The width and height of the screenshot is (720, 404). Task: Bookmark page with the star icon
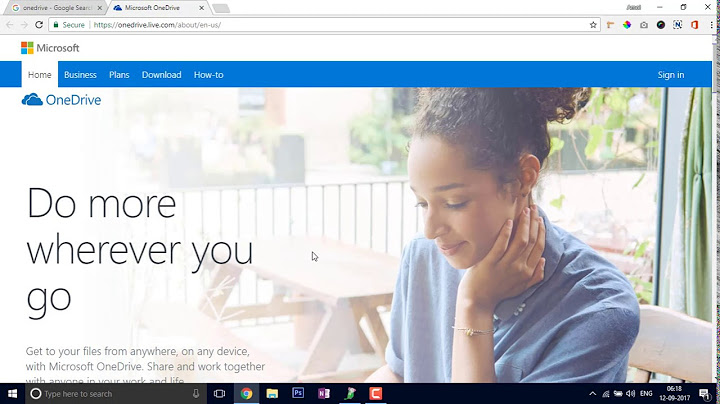[x=593, y=25]
